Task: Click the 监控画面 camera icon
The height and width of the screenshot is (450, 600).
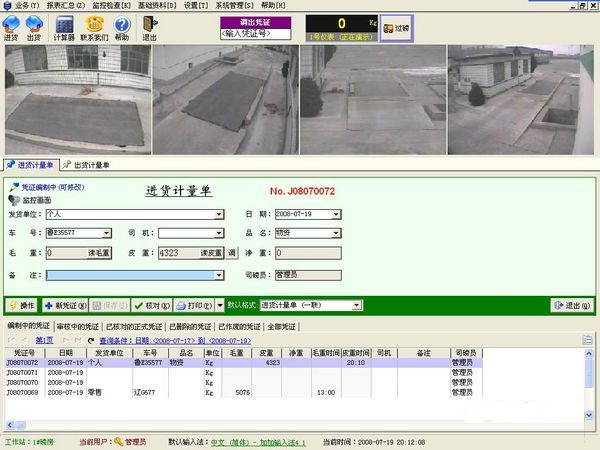Action: pyautogui.click(x=14, y=200)
